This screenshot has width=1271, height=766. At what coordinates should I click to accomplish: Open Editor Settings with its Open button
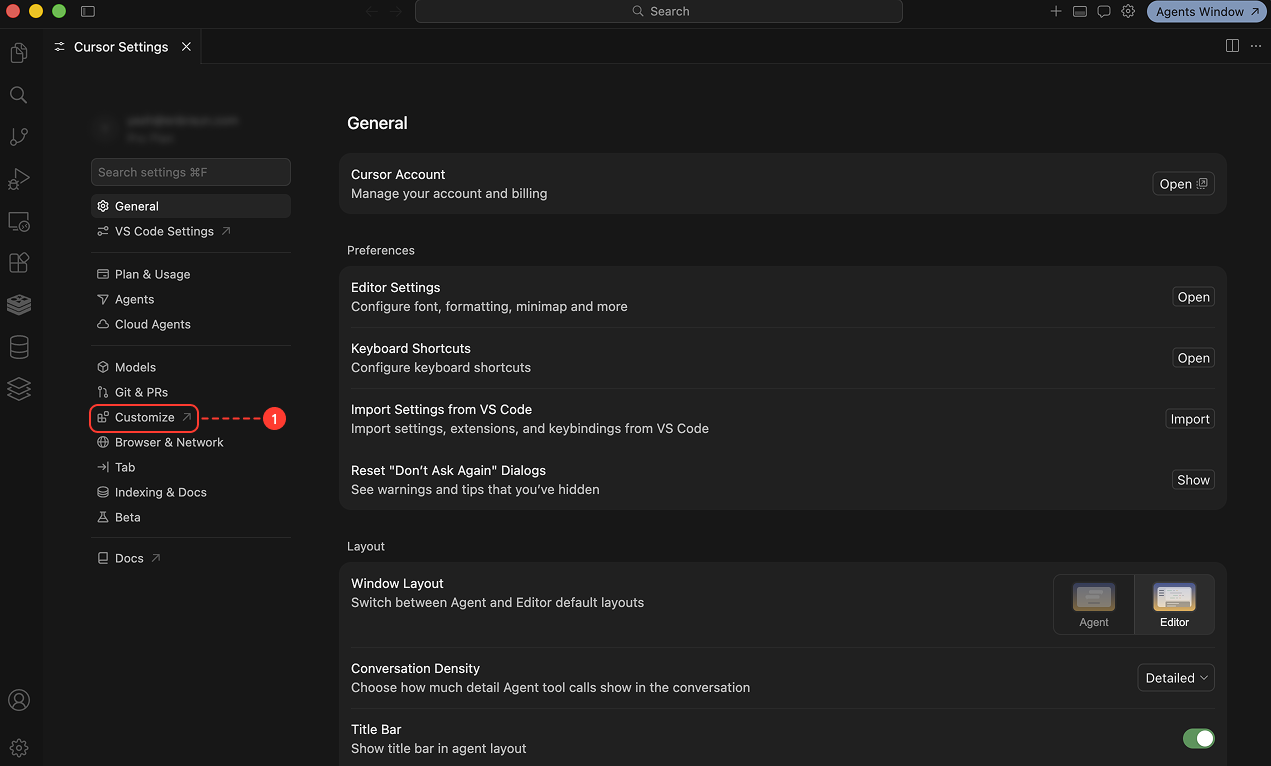[1193, 297]
